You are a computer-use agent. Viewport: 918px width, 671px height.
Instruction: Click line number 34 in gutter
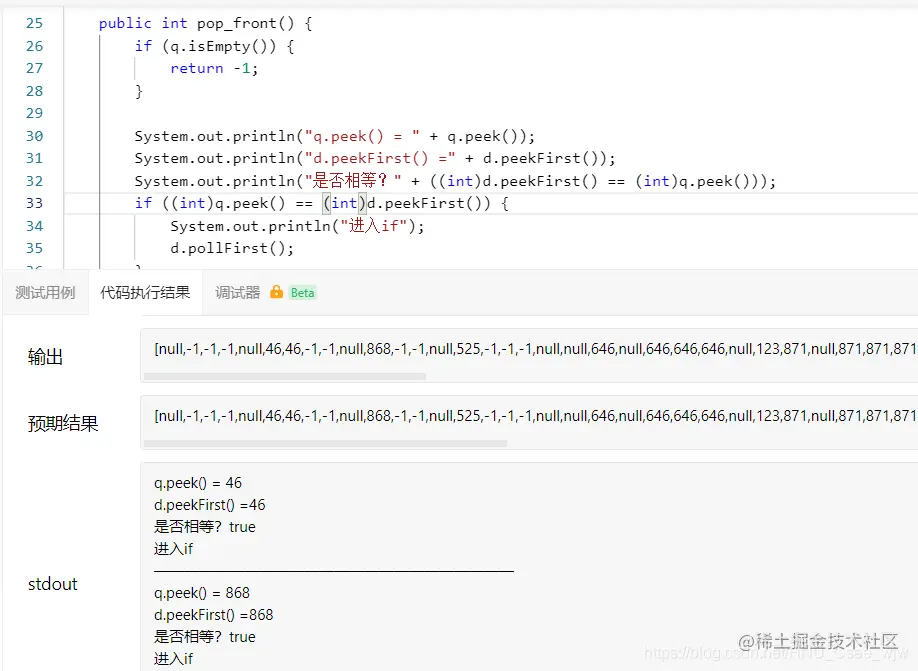pos(35,226)
